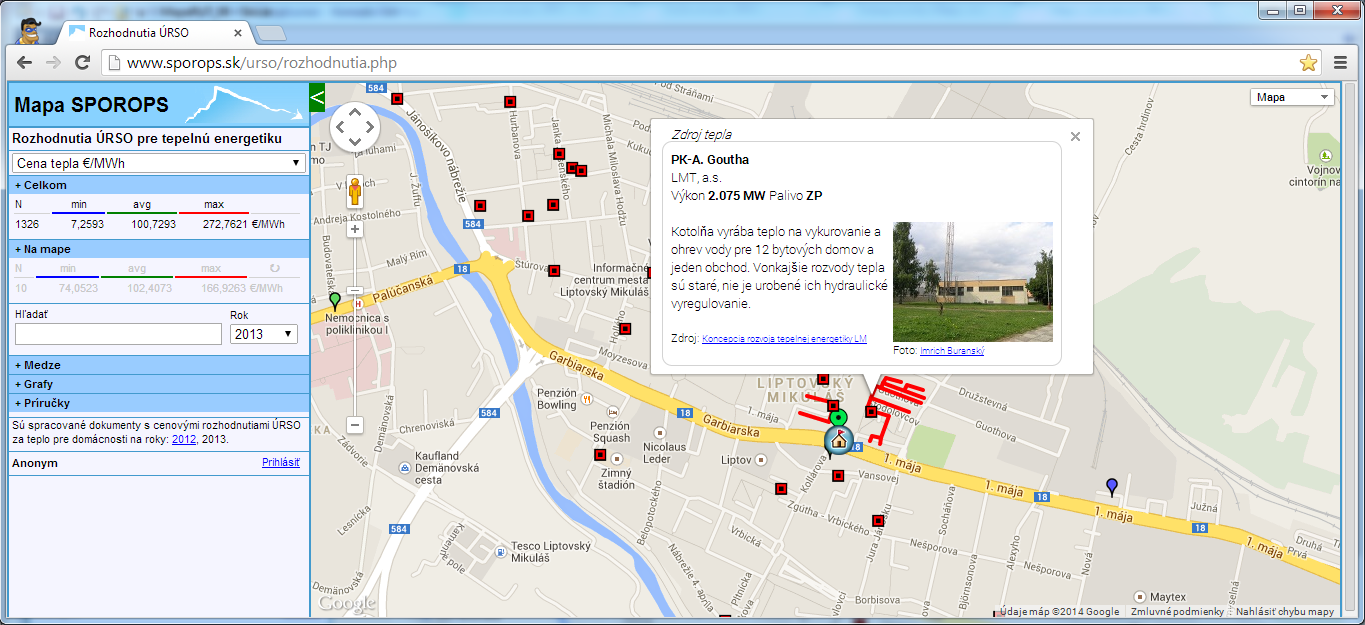Zoom out on the map with the minus button

354,425
